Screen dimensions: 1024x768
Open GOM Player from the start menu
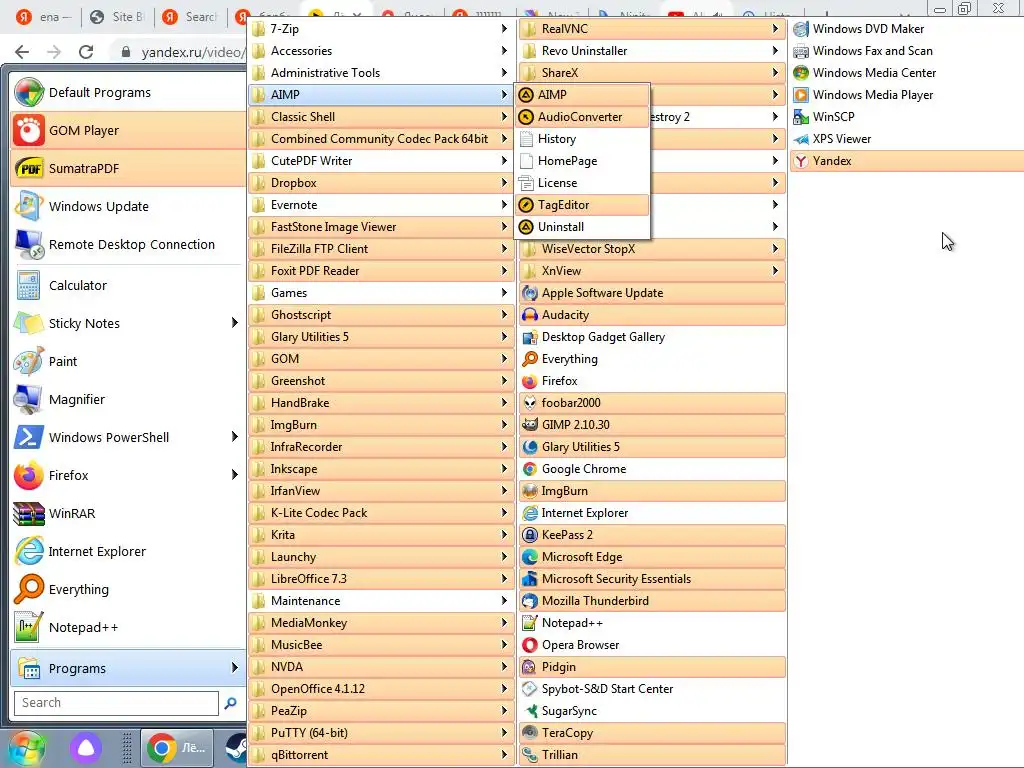(x=128, y=131)
